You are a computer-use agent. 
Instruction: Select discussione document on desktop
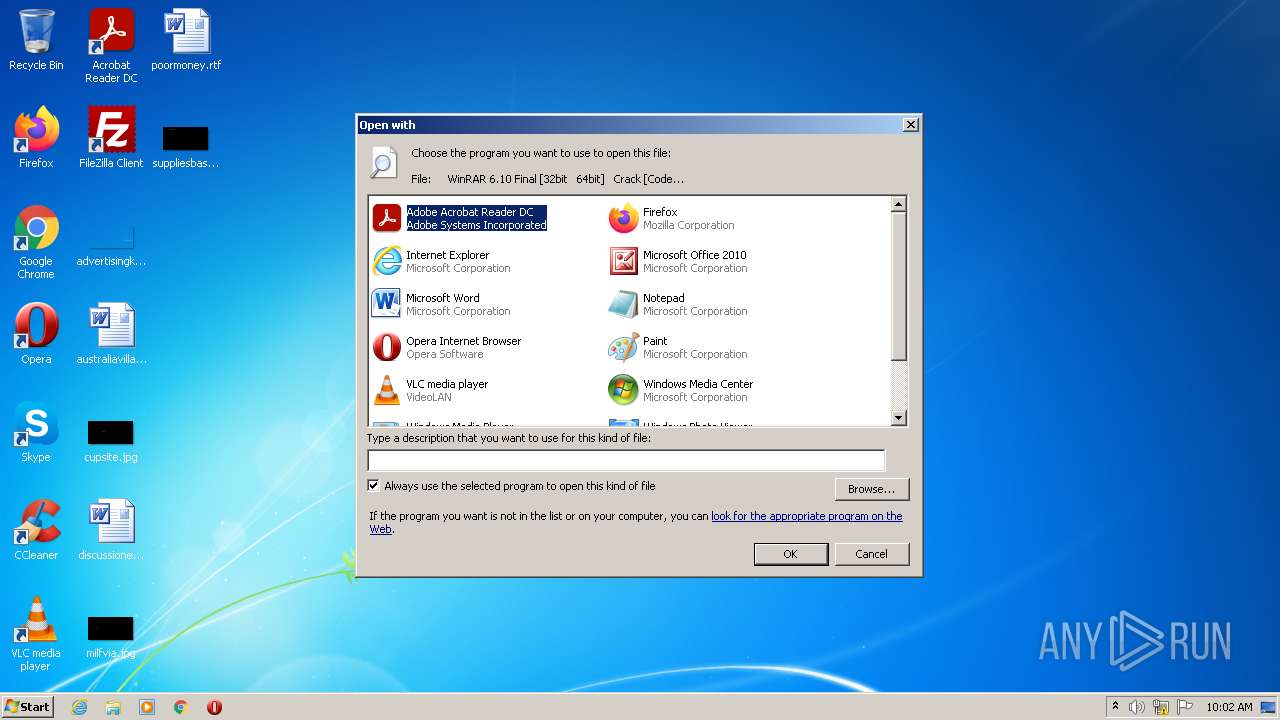pos(111,530)
